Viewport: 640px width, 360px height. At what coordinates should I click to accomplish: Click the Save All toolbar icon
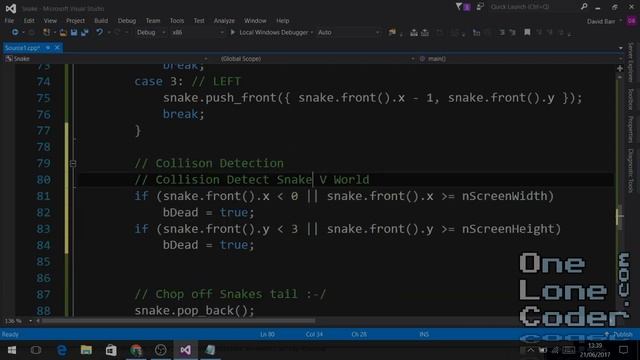point(85,32)
